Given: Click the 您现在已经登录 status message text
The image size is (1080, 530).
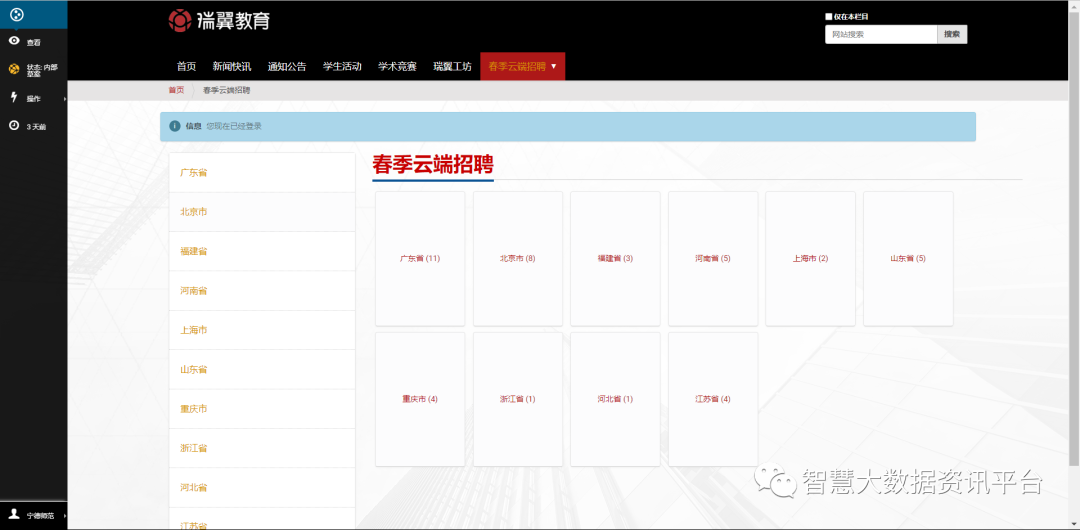Looking at the screenshot, I should [234, 126].
